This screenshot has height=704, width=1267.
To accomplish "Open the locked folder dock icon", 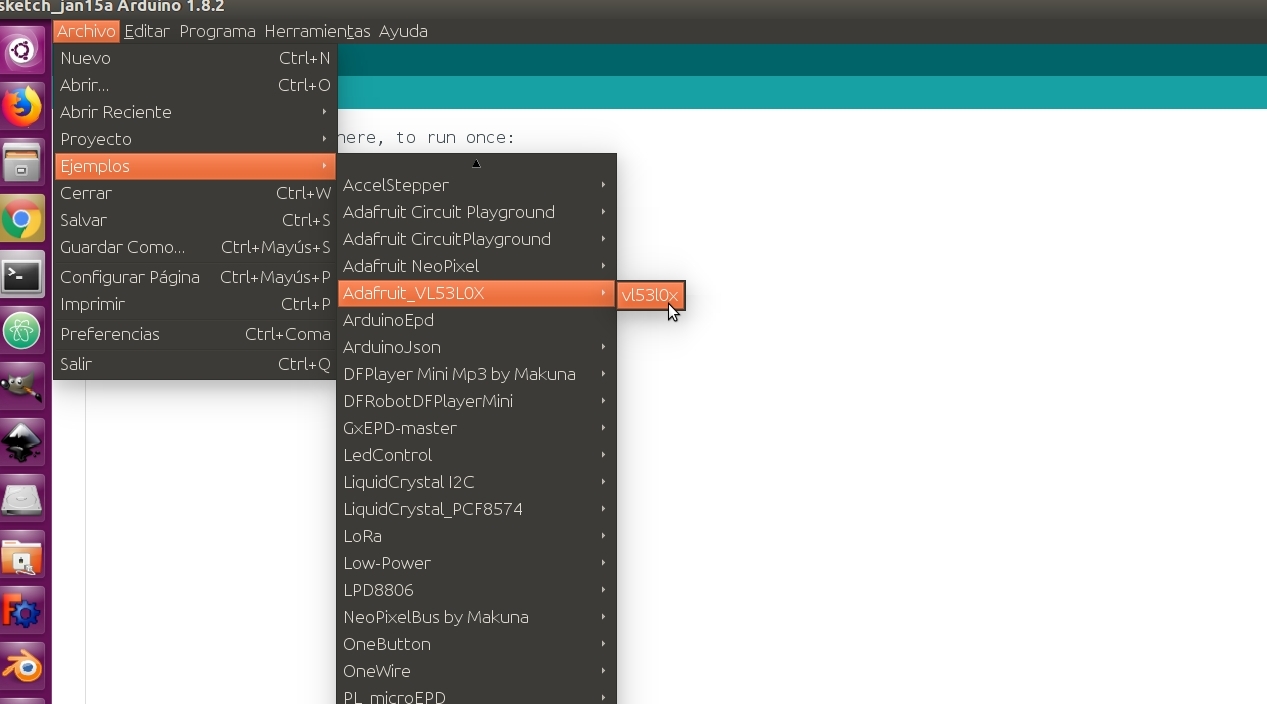I will click(22, 555).
